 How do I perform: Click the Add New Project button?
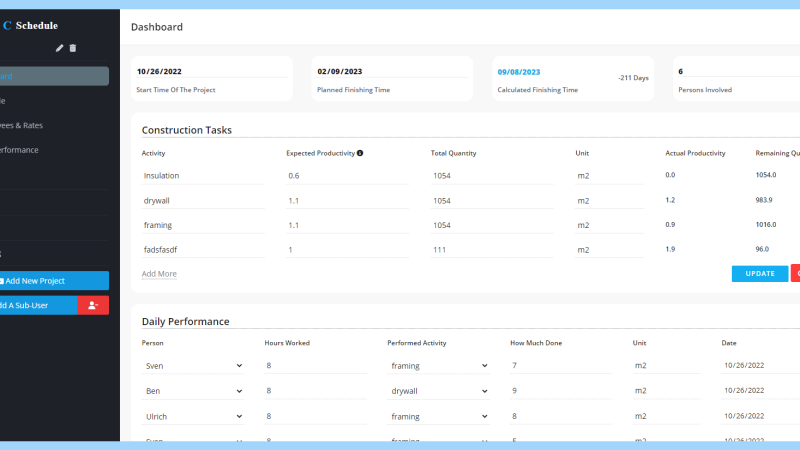(54, 281)
